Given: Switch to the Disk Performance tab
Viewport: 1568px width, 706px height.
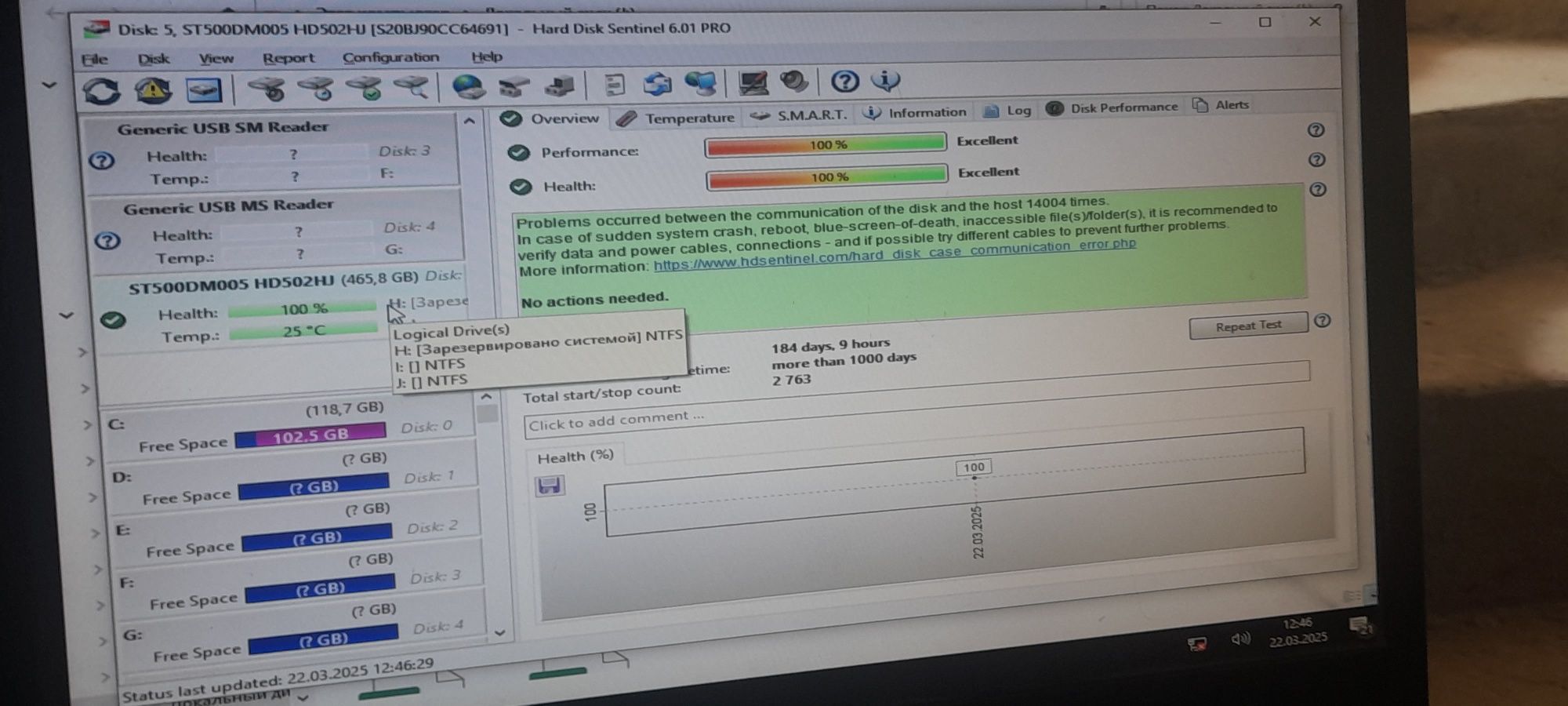Looking at the screenshot, I should [1113, 108].
